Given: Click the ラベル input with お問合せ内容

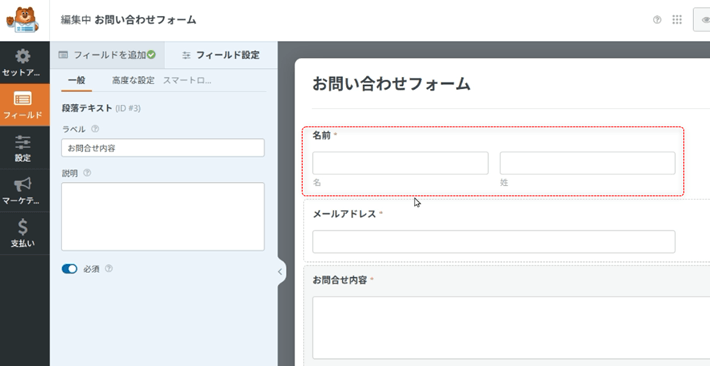Looking at the screenshot, I should point(163,148).
